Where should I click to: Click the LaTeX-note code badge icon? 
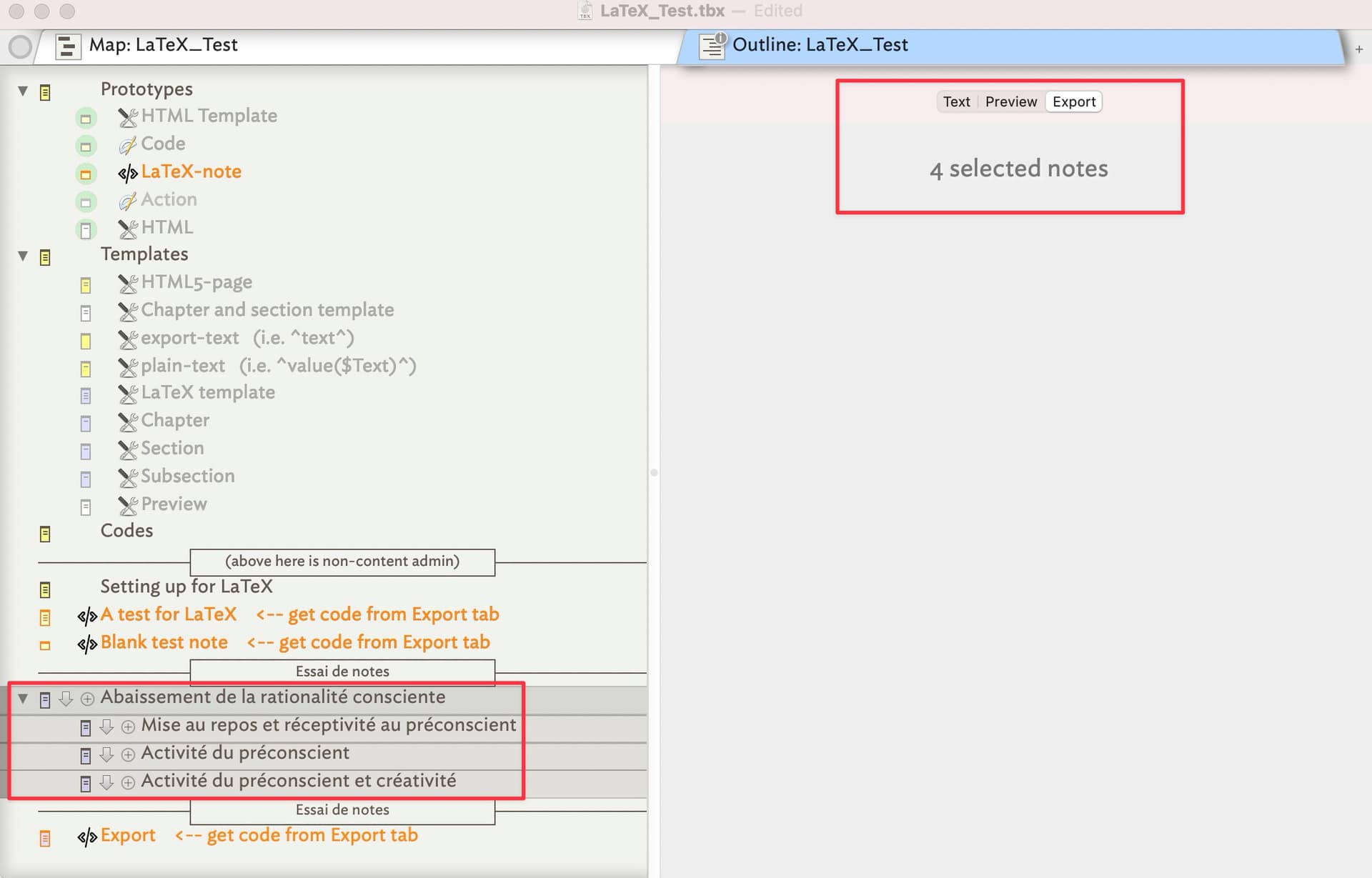click(127, 173)
